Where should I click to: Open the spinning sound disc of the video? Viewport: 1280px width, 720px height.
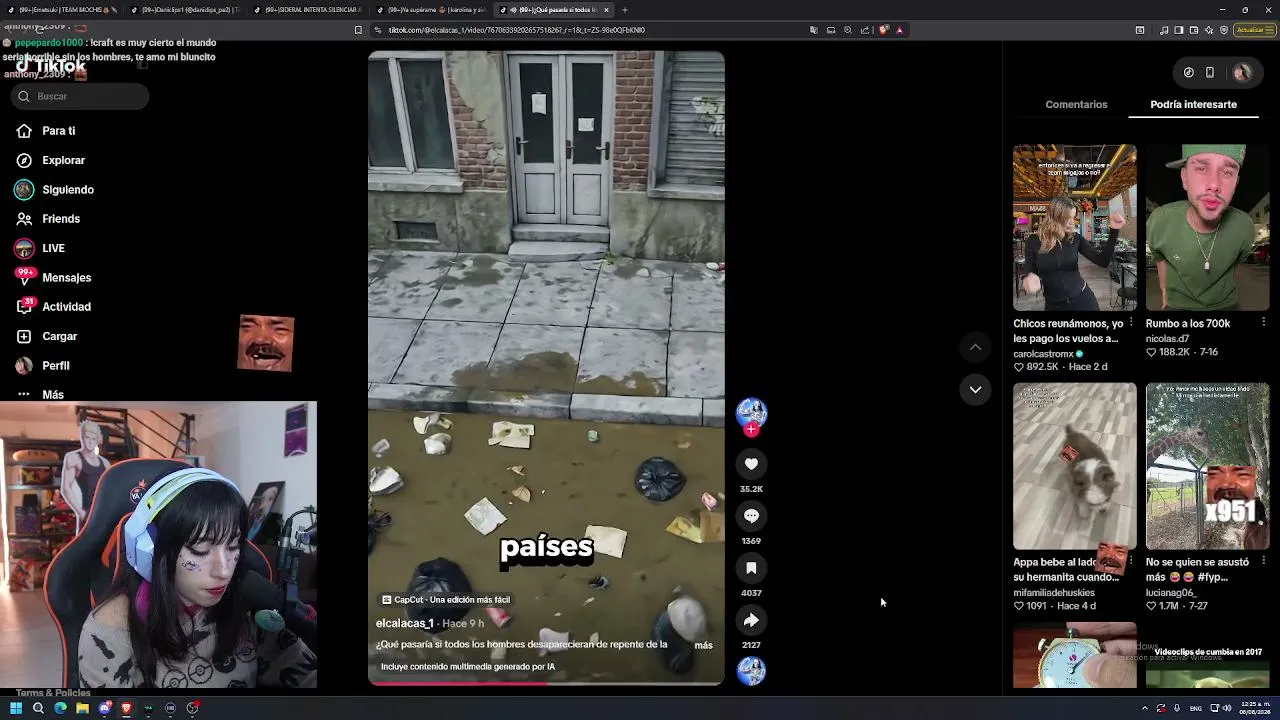751,671
